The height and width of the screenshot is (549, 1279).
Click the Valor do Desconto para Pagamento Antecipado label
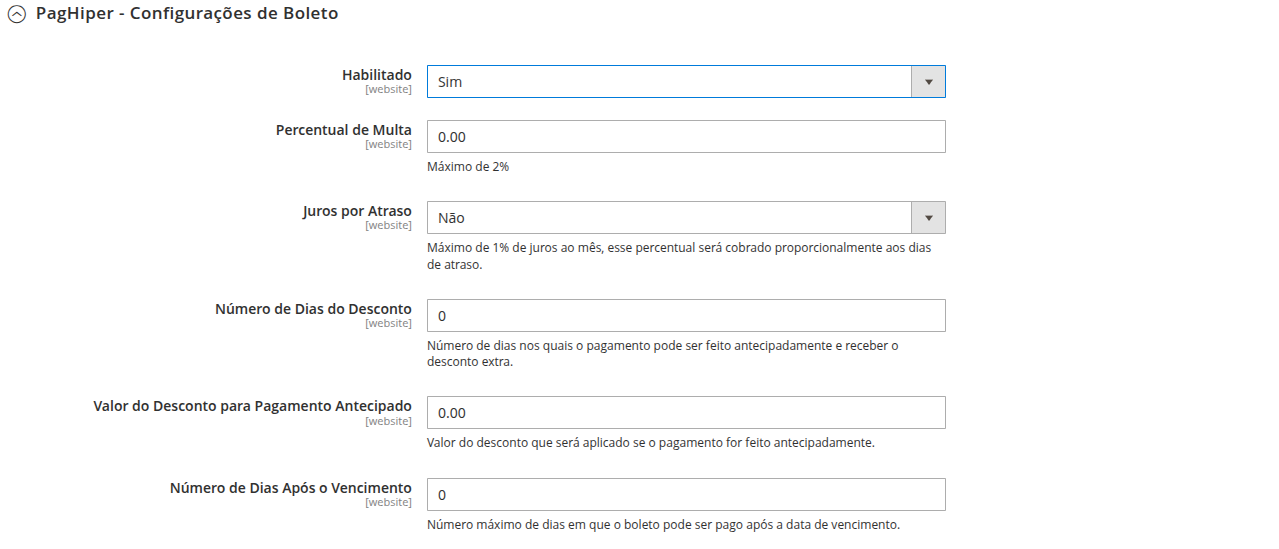(252, 406)
